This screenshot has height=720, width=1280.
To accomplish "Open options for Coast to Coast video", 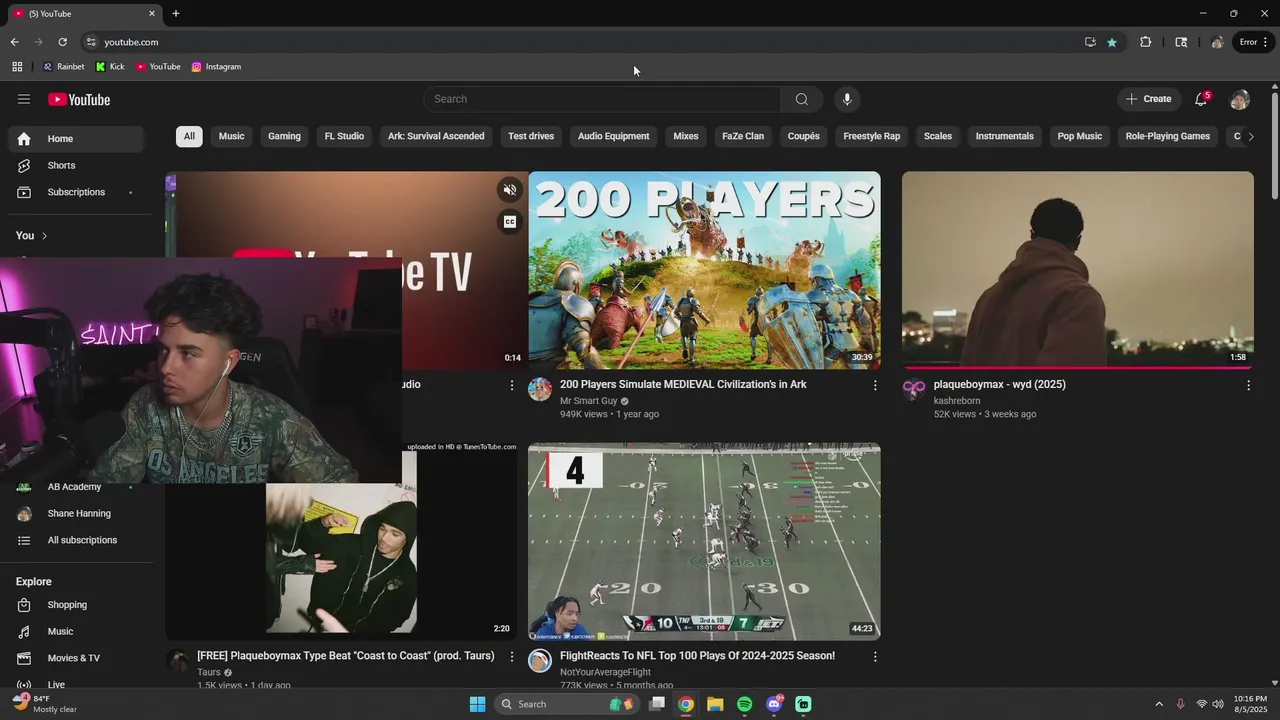I will (512, 657).
